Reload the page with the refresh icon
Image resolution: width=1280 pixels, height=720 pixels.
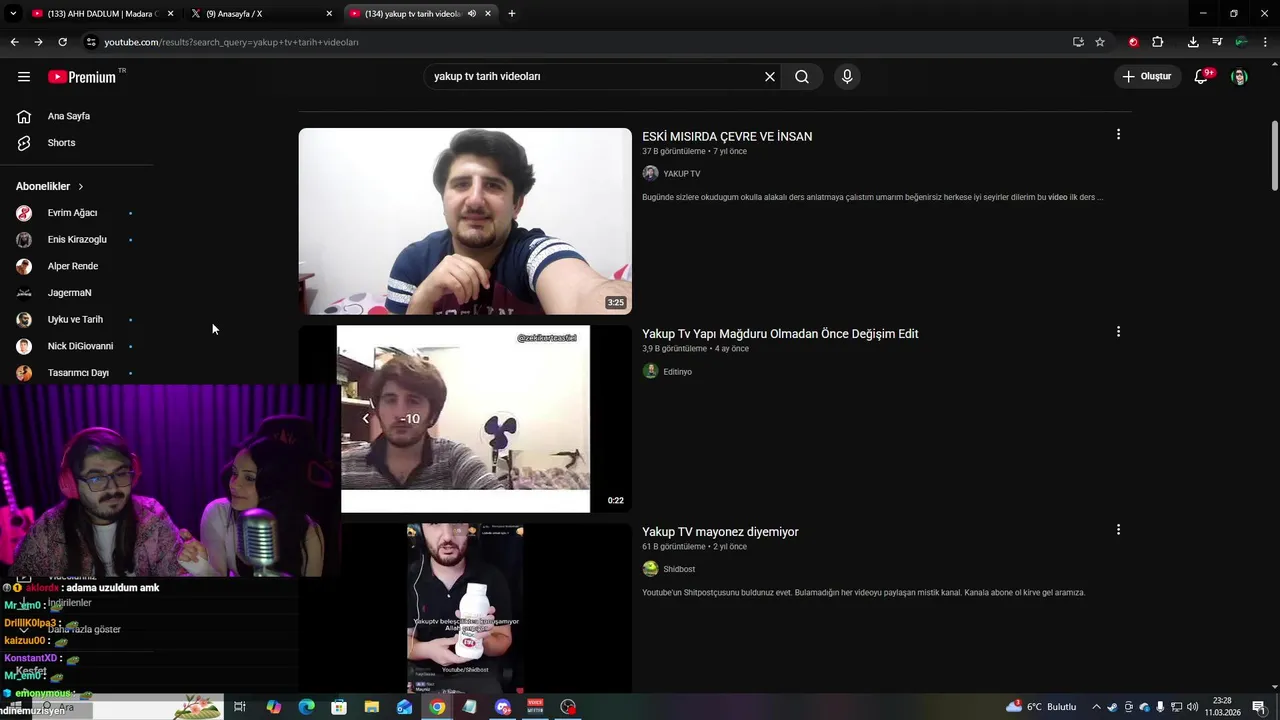(x=62, y=42)
